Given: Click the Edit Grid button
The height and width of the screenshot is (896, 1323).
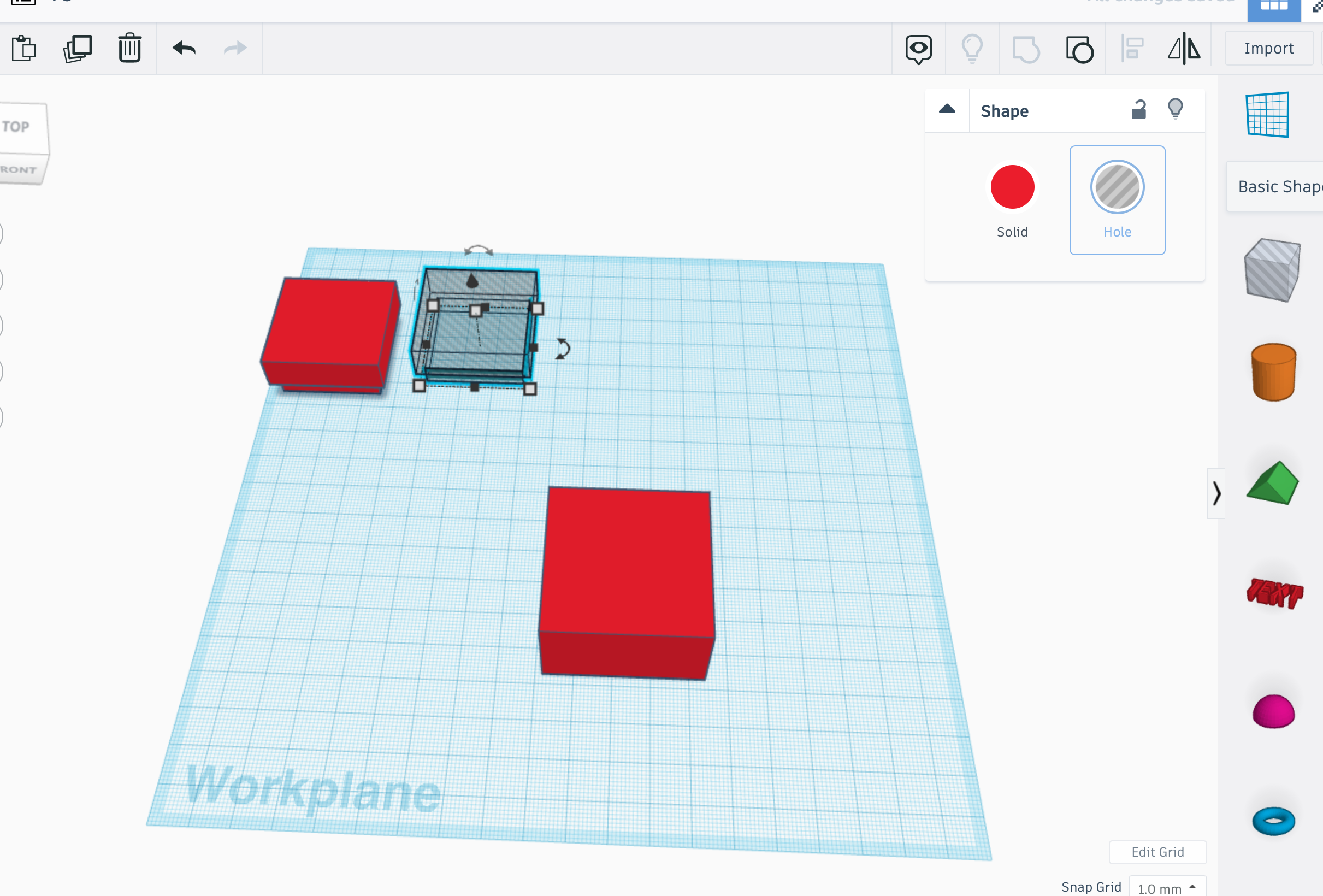Looking at the screenshot, I should point(1157,852).
